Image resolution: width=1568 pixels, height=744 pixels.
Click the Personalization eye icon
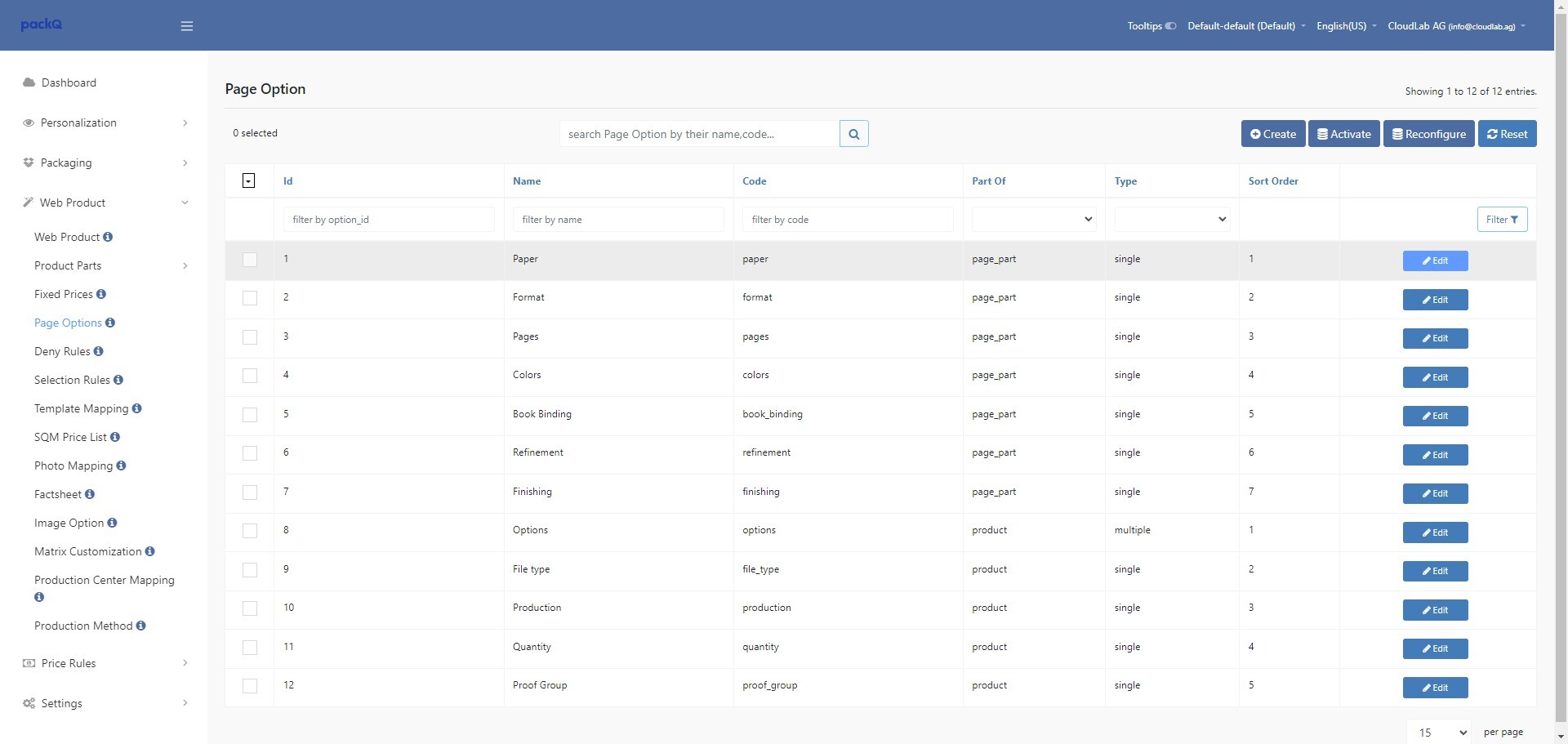coord(29,123)
